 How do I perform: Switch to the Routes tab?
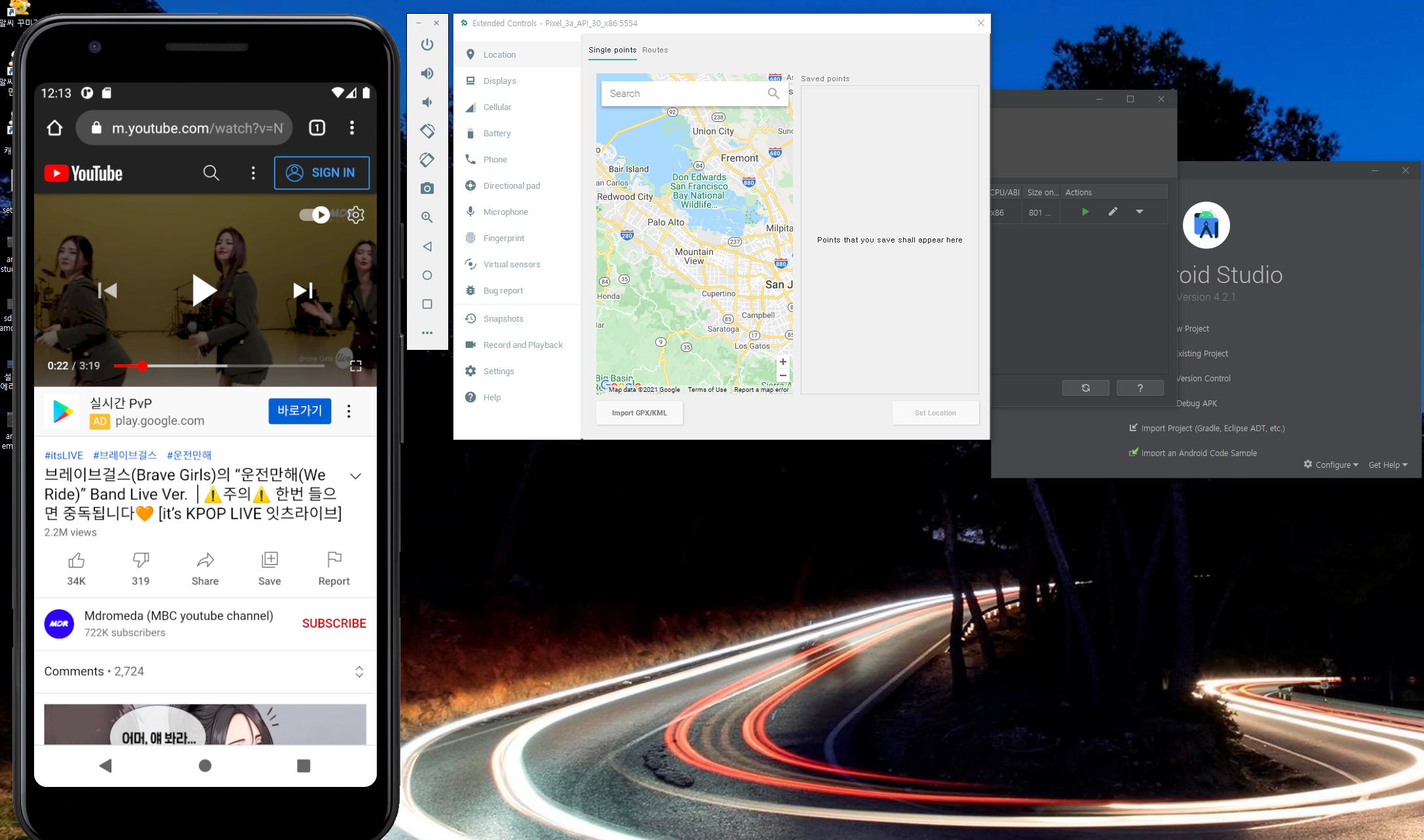coord(655,50)
